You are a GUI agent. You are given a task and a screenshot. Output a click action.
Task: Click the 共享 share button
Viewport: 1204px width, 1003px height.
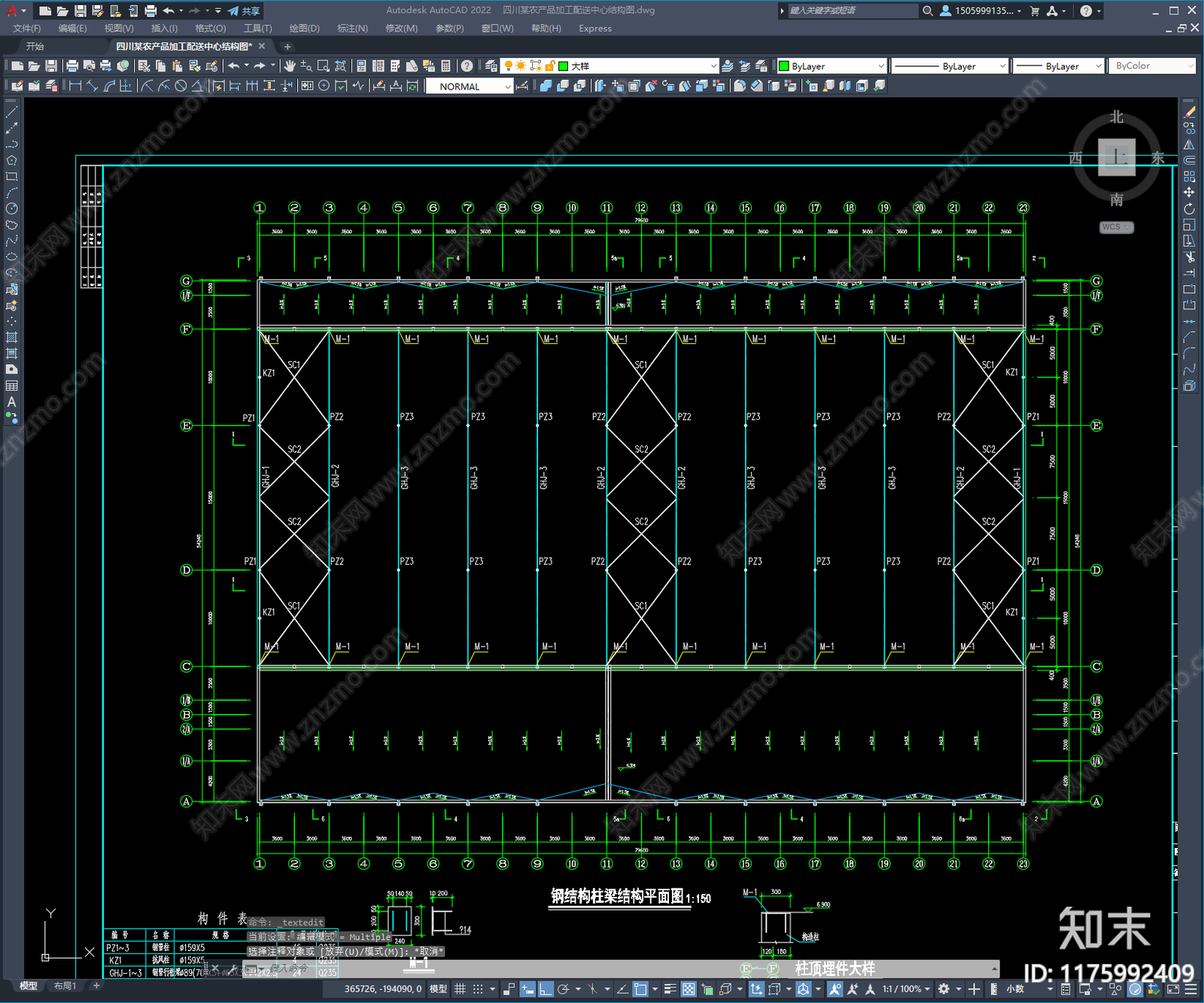click(244, 11)
